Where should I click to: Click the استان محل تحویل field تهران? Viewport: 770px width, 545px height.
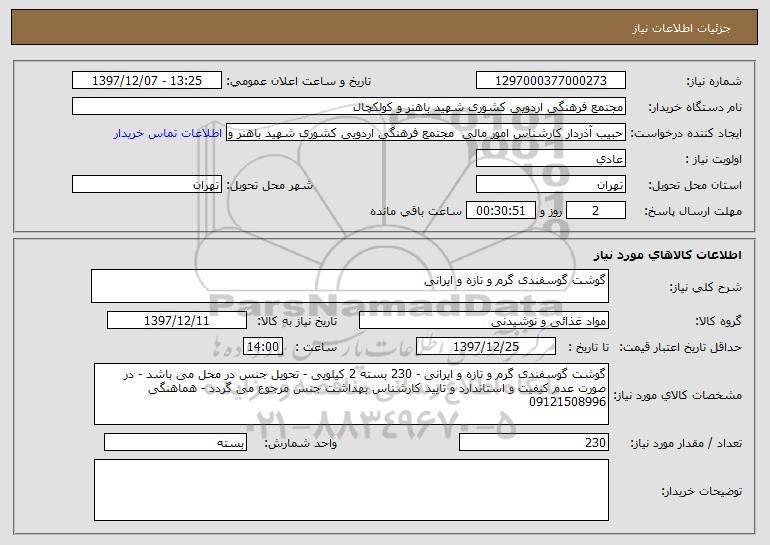click(550, 185)
